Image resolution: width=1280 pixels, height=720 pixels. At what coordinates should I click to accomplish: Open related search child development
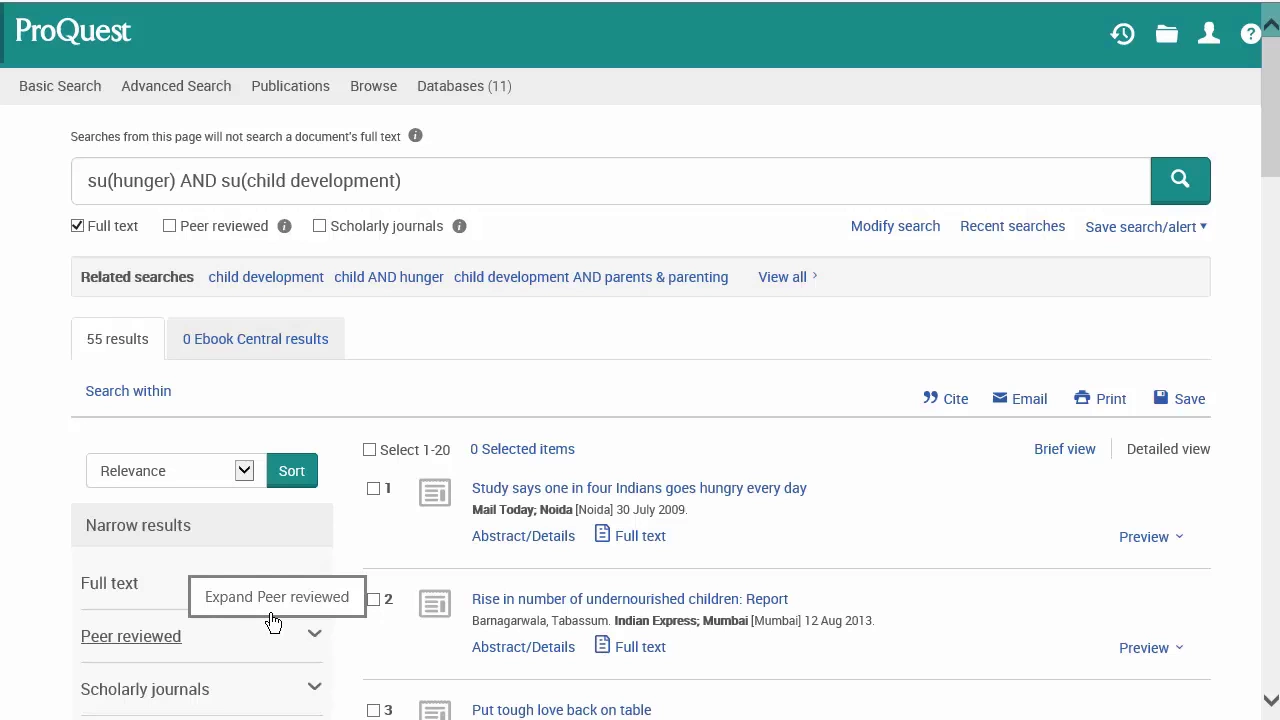266,277
